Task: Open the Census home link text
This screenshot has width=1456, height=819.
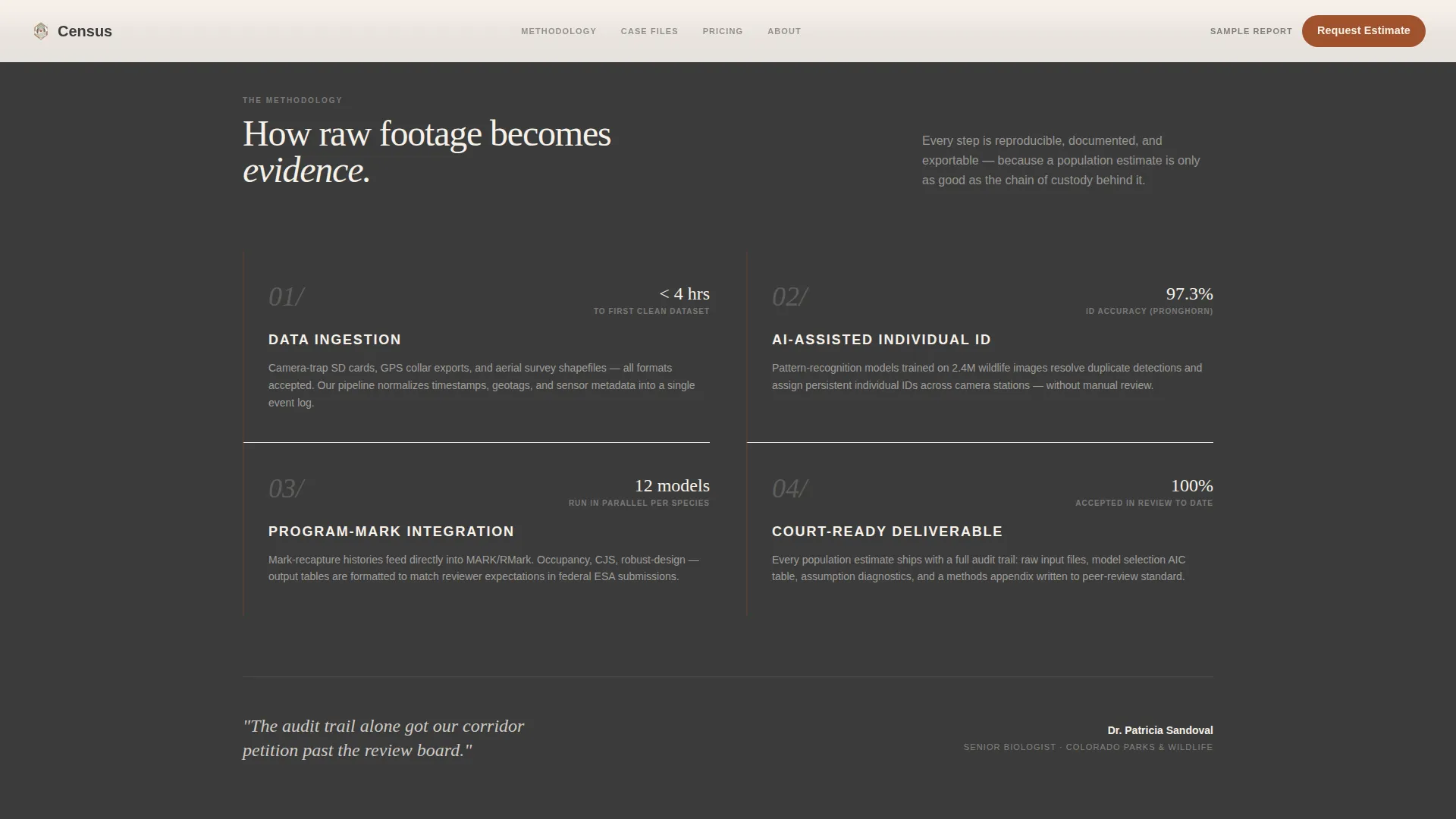Action: [x=85, y=31]
